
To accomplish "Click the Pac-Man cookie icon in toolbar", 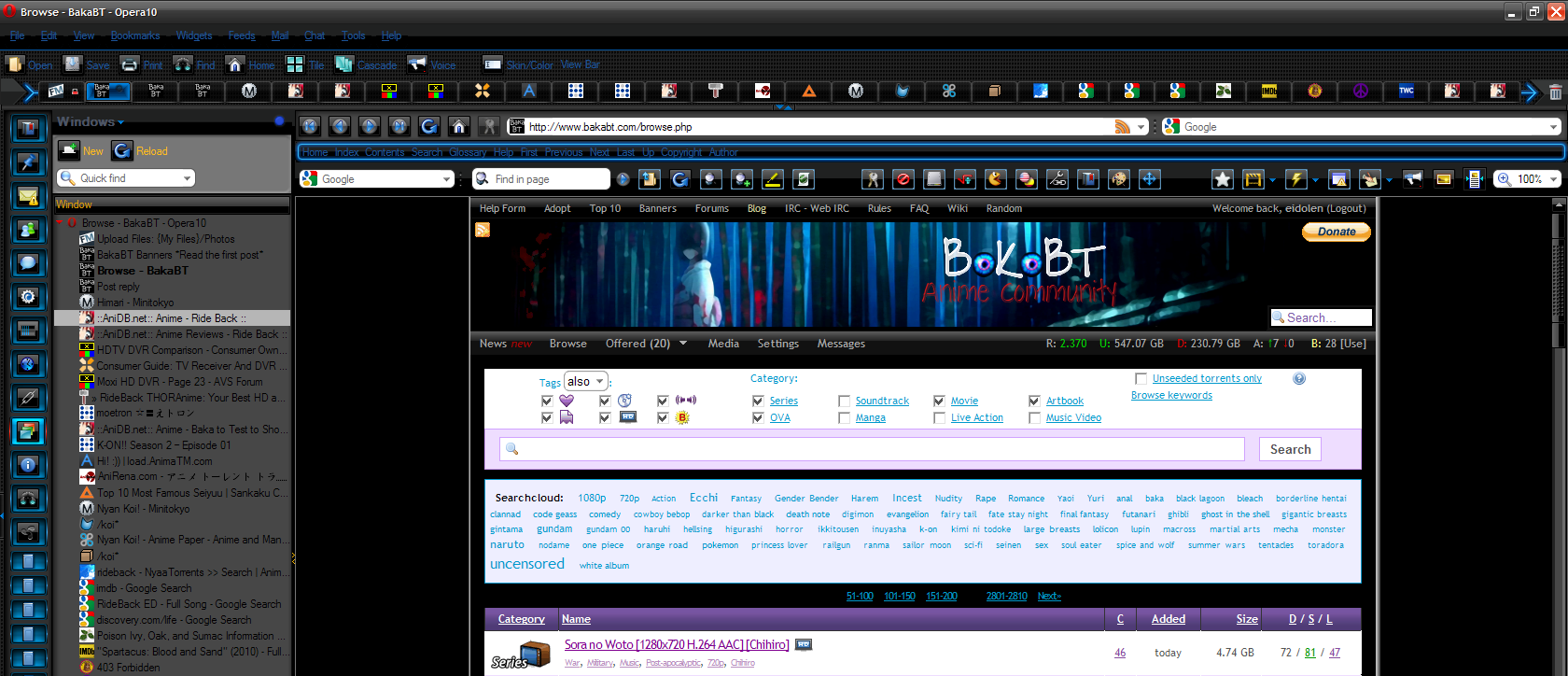I will 996,178.
